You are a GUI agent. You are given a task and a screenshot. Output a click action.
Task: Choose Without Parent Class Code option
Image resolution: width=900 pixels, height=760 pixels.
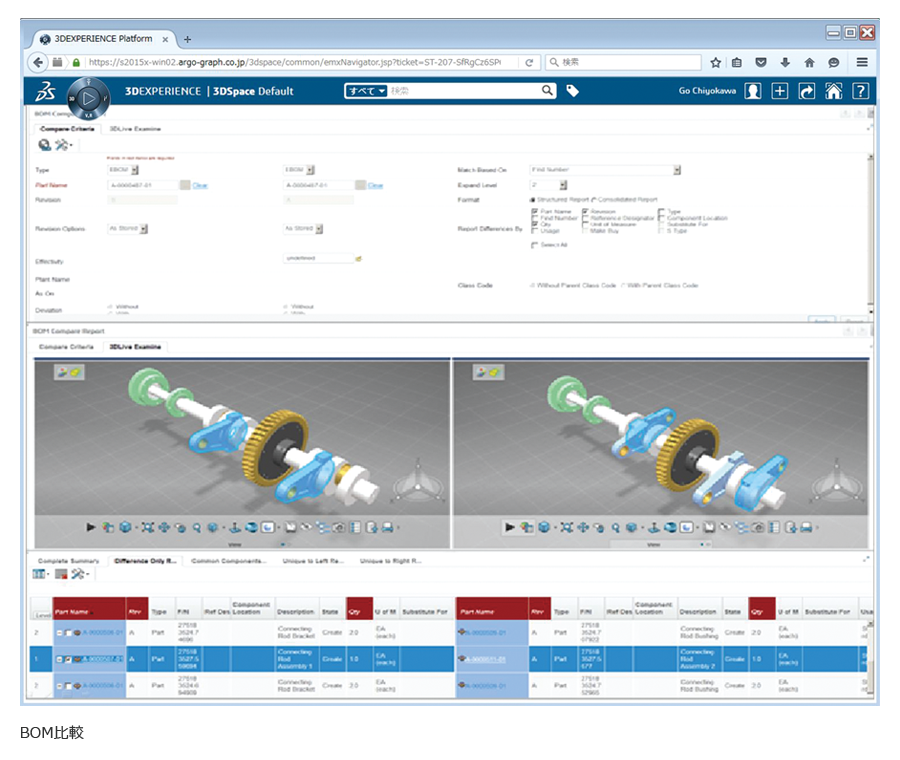click(532, 285)
